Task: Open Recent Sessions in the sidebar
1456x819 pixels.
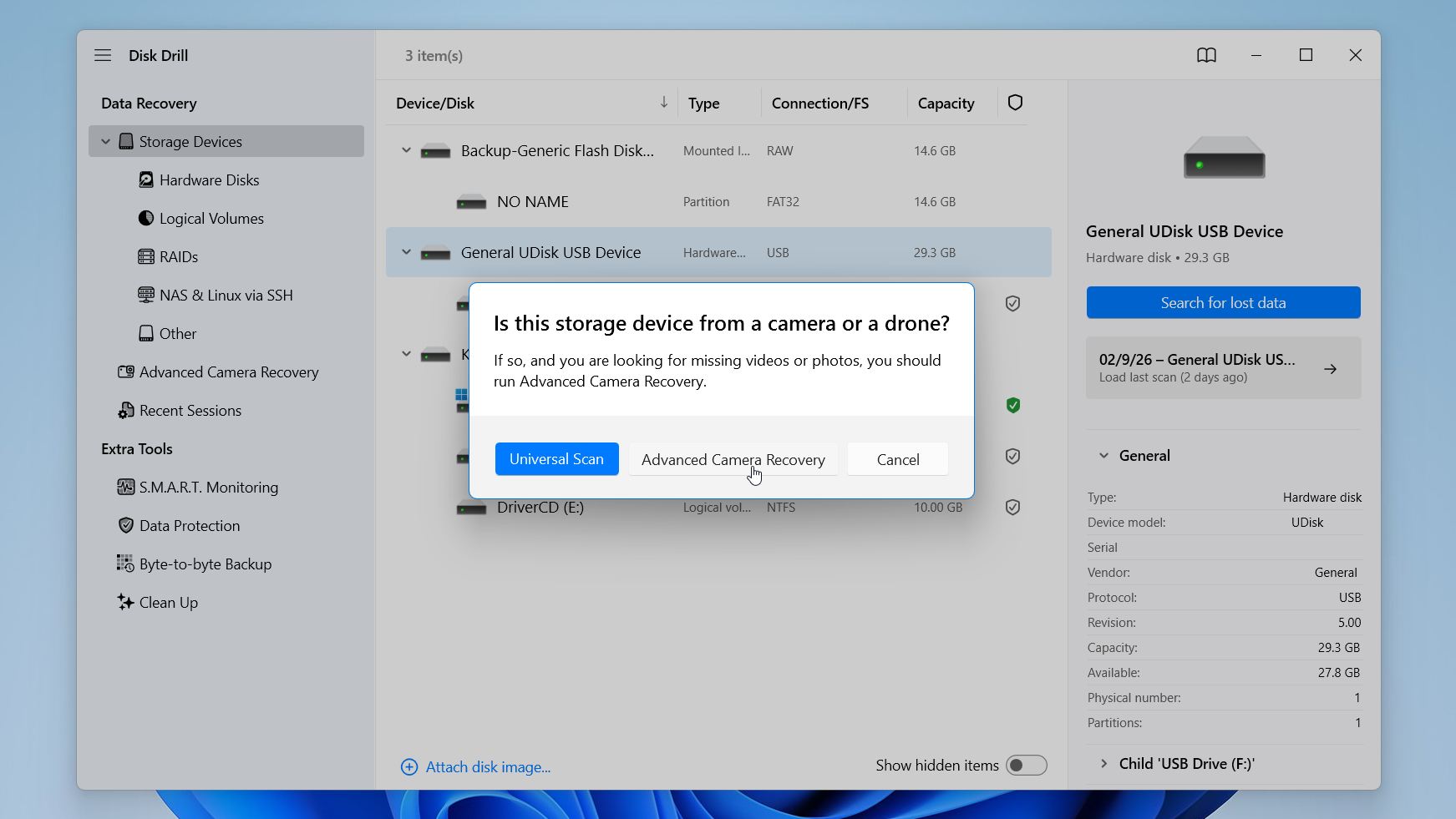Action: pos(190,410)
